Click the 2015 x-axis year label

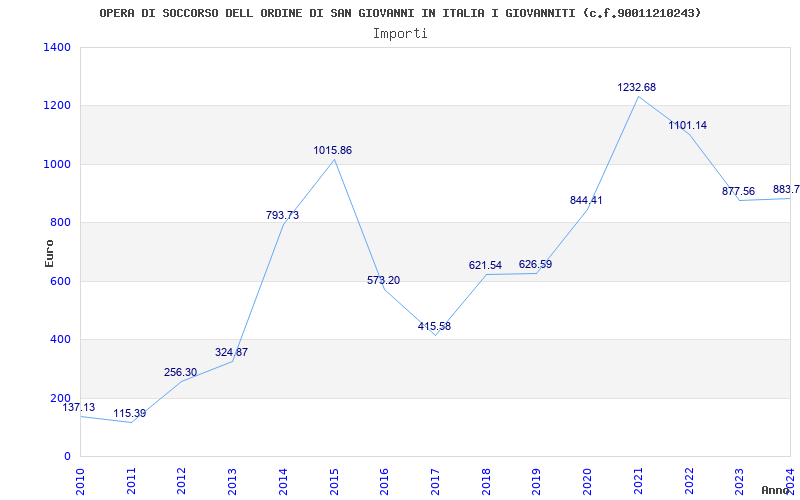click(334, 482)
